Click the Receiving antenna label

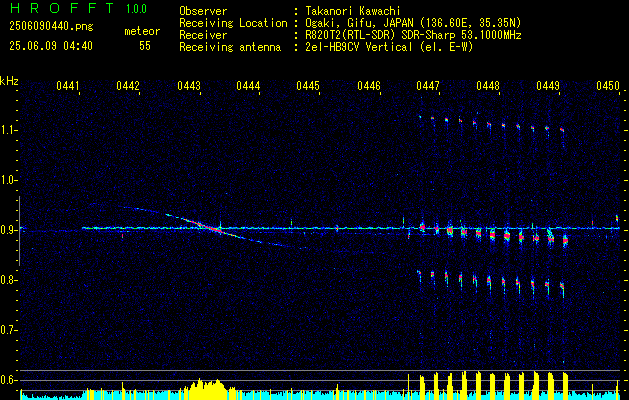[x=230, y=47]
